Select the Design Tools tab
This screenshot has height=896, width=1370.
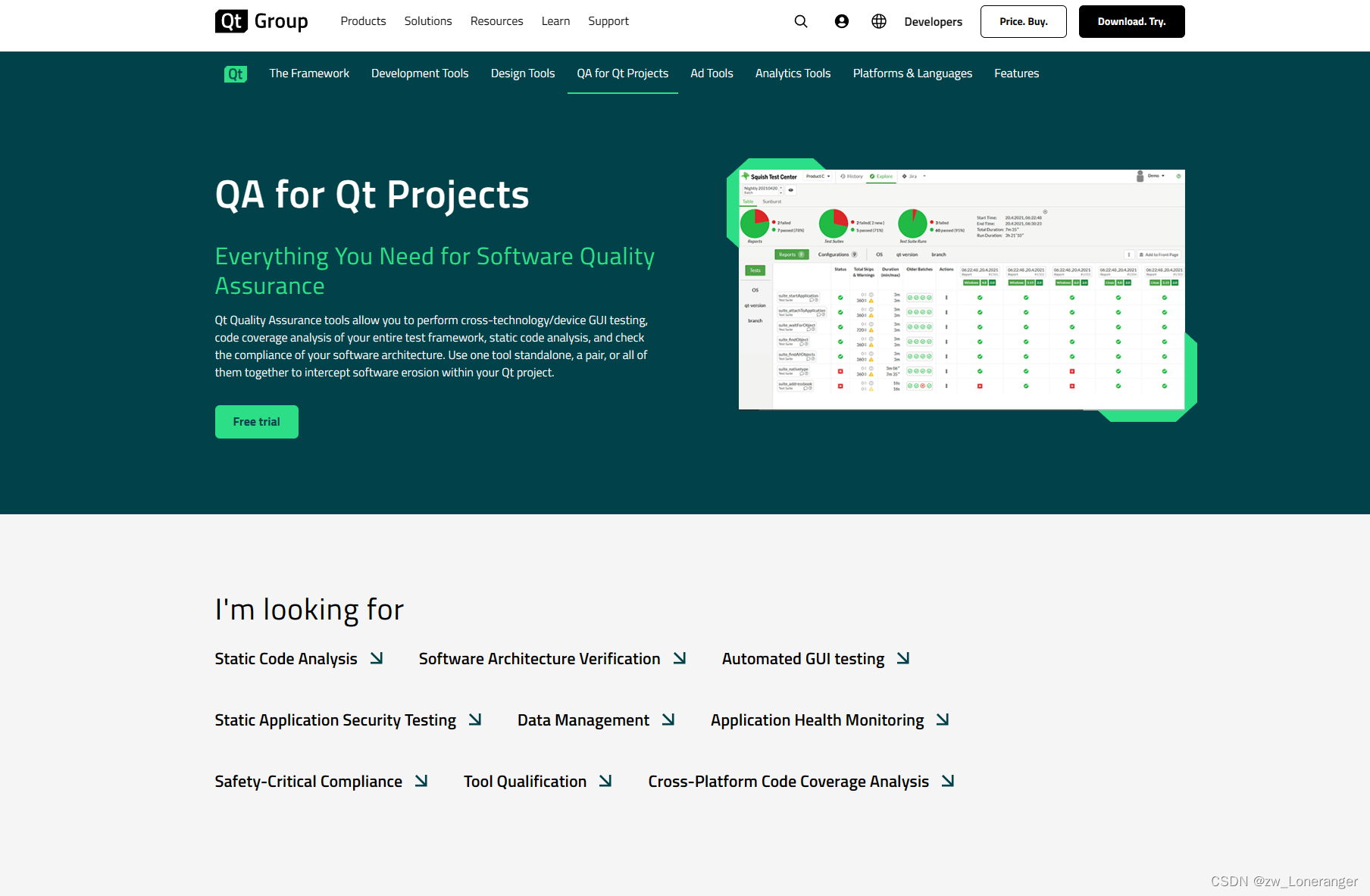click(523, 73)
